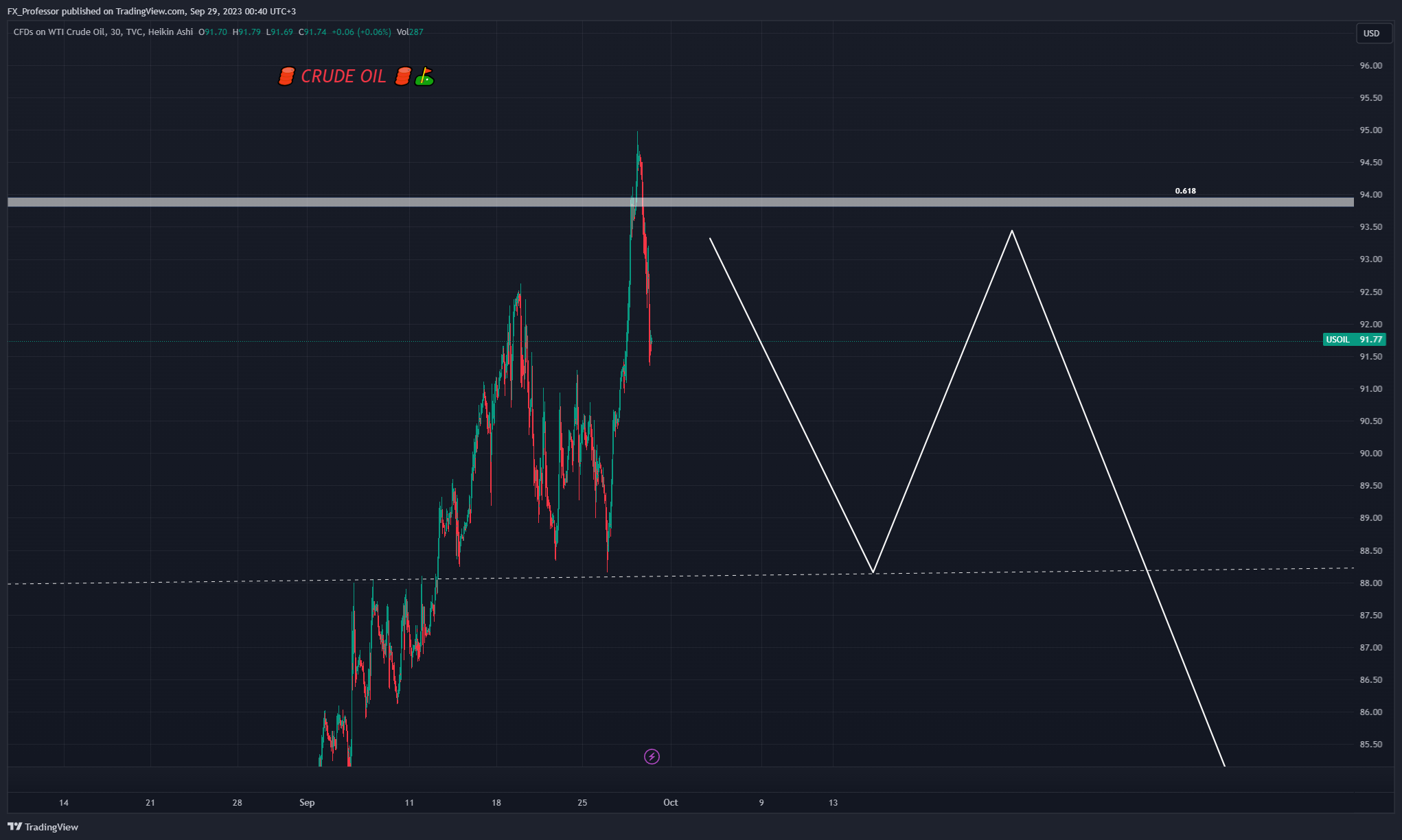Click the golf flag emoji after CRUDE OIL
Screen dimensions: 1402x840
tap(424, 76)
